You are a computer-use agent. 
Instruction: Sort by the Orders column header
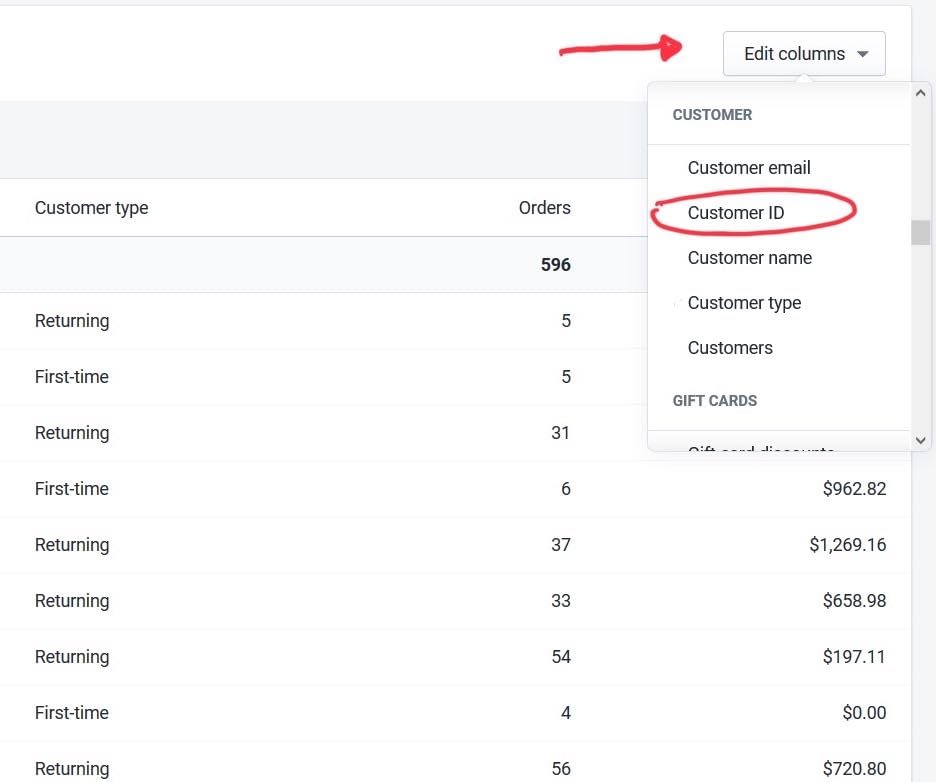click(x=545, y=207)
